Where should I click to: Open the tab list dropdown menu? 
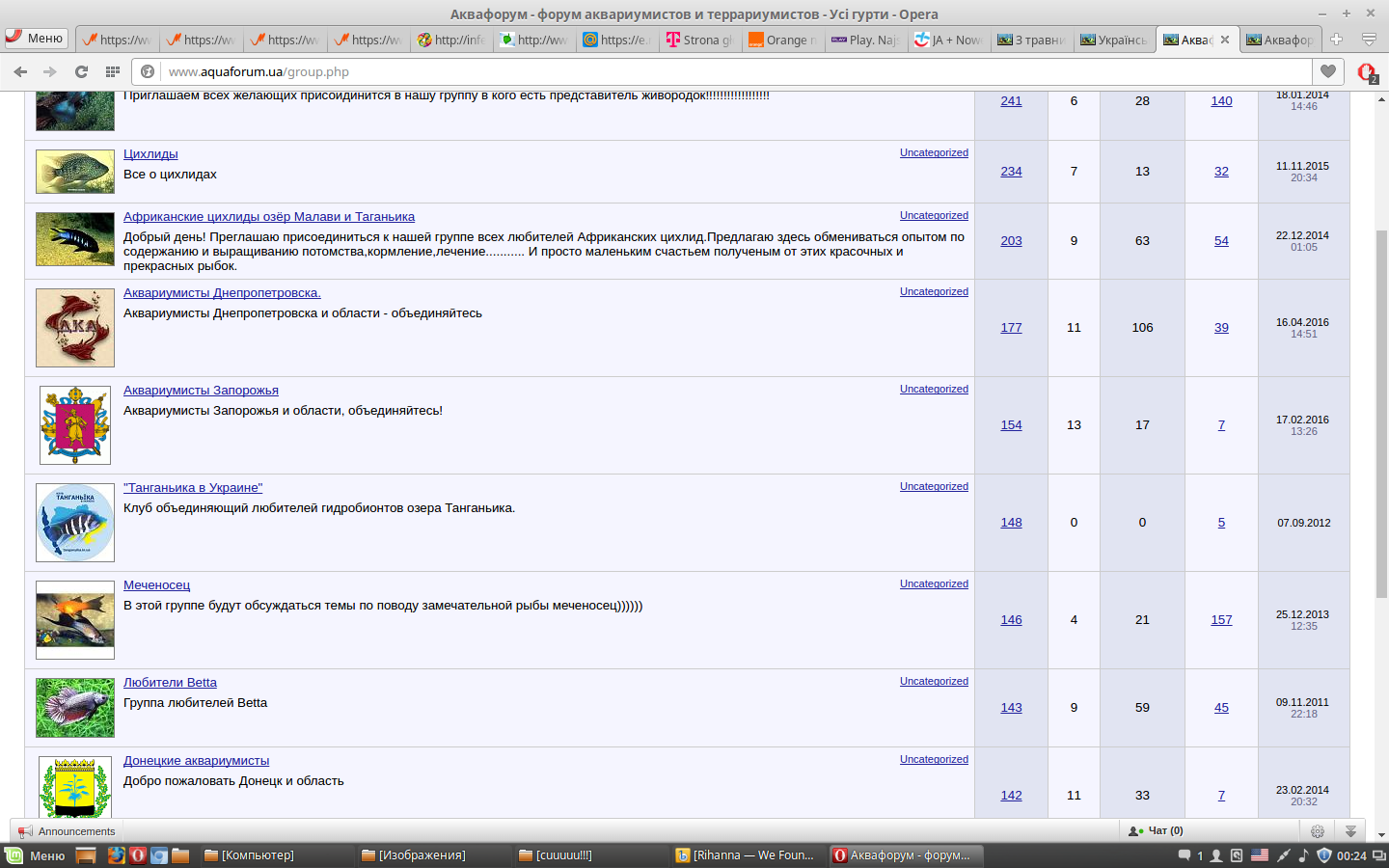click(x=1369, y=40)
